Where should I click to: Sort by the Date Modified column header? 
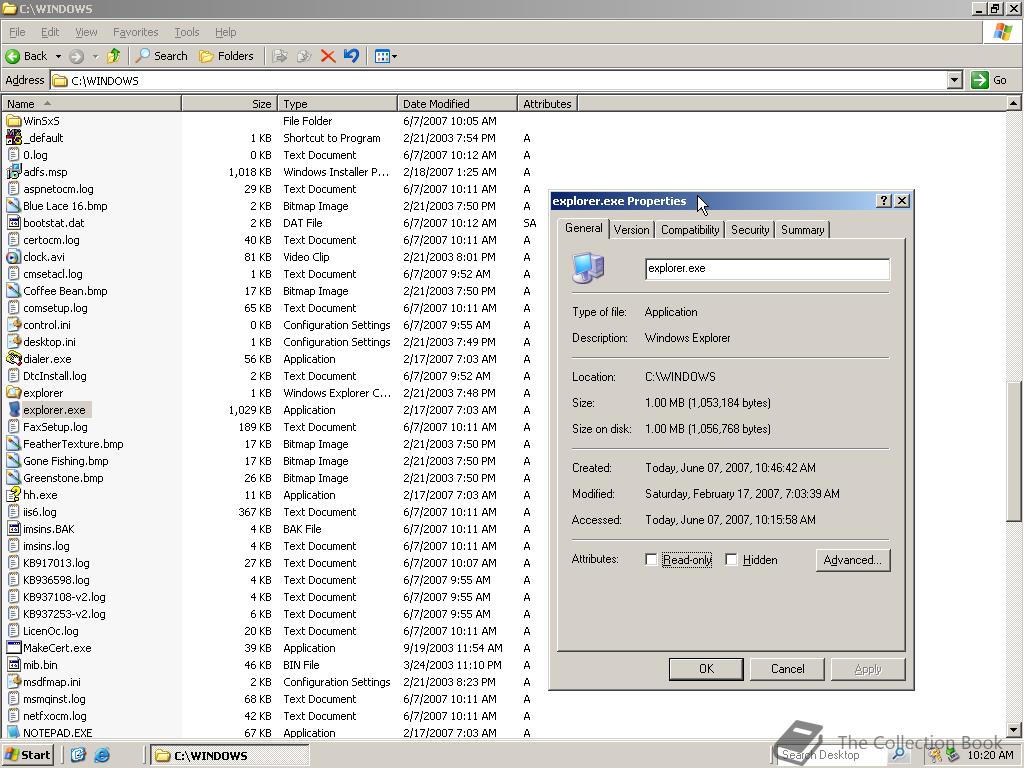point(456,104)
